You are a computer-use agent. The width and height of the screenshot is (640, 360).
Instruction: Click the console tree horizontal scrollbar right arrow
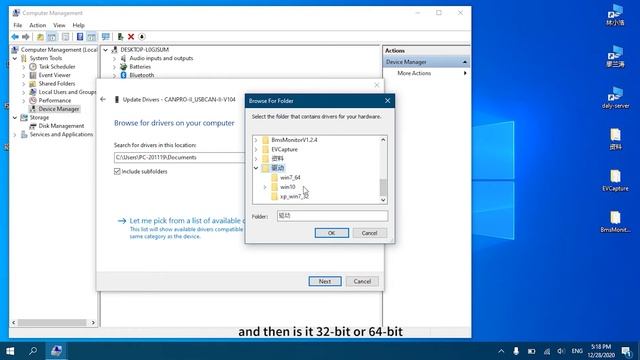coord(93,322)
